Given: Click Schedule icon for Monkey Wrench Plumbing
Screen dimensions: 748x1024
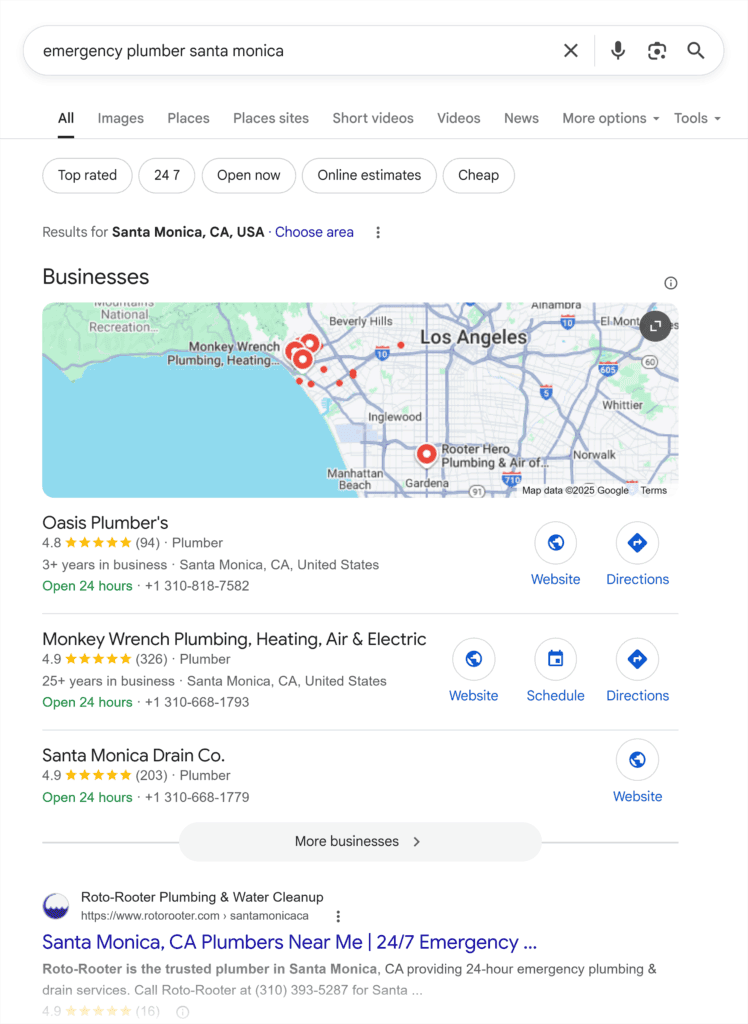Looking at the screenshot, I should click(555, 659).
